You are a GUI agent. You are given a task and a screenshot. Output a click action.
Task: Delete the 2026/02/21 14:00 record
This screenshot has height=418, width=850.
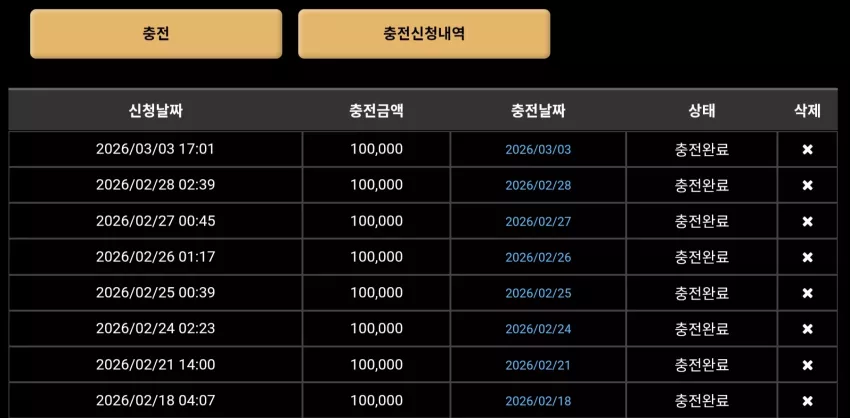click(x=807, y=365)
